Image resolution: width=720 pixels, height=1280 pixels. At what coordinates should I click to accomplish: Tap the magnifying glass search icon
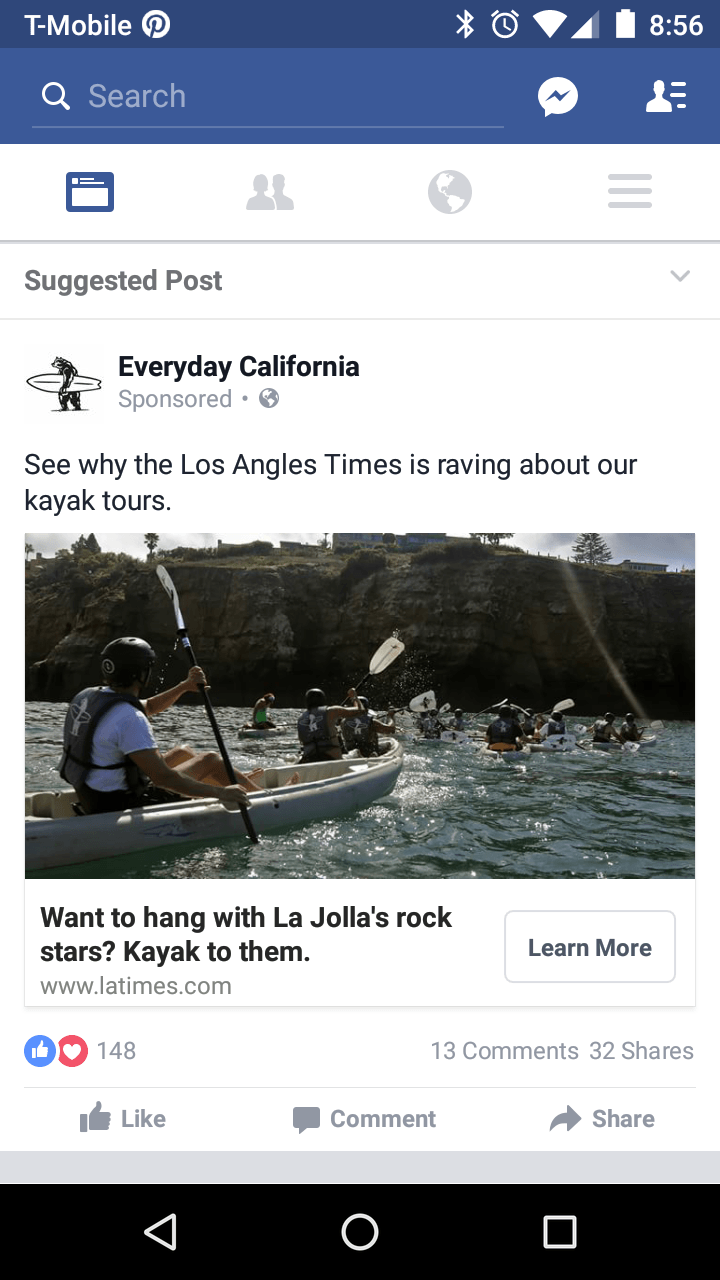[x=56, y=96]
